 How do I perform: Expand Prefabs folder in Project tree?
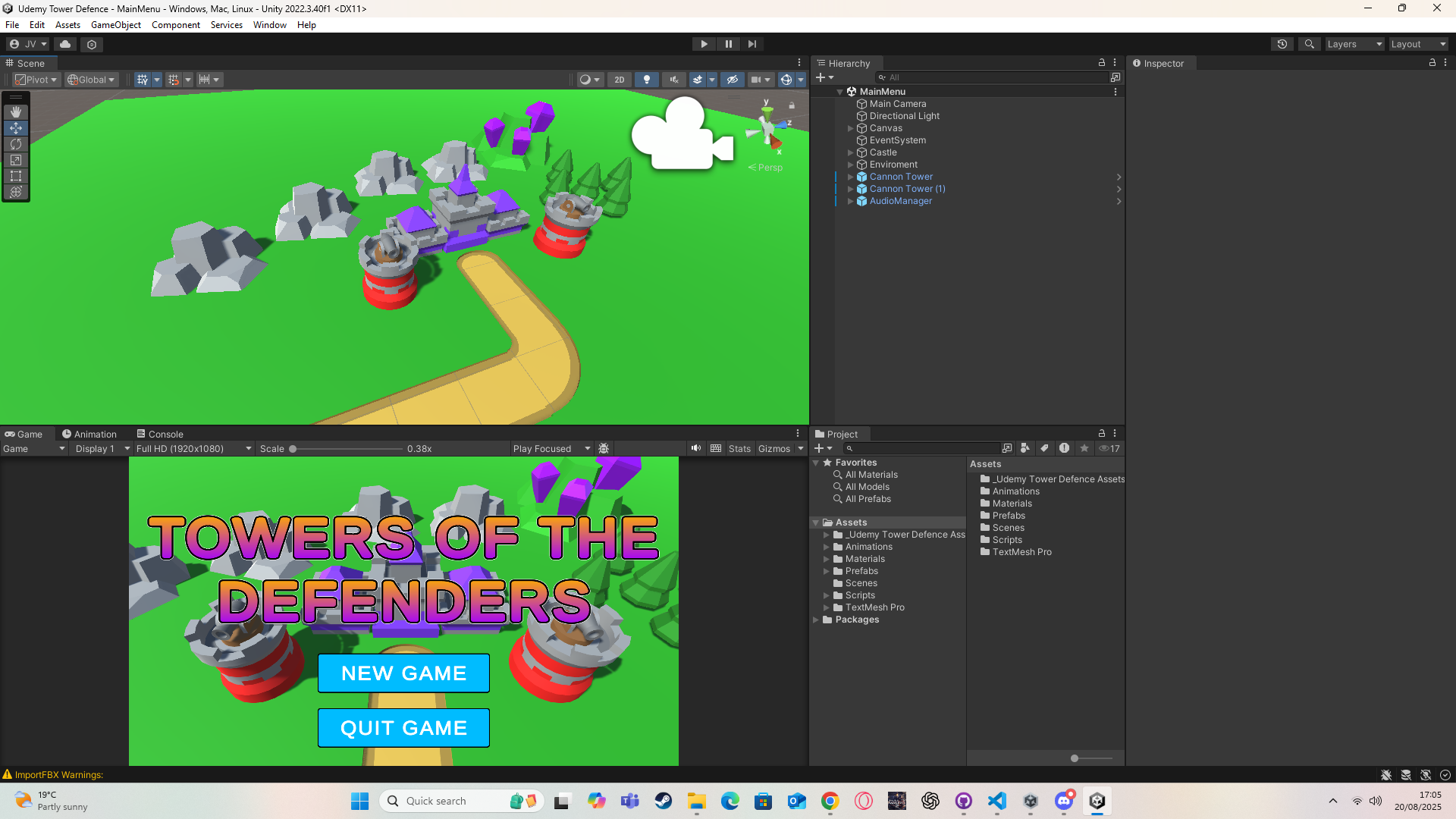[826, 571]
